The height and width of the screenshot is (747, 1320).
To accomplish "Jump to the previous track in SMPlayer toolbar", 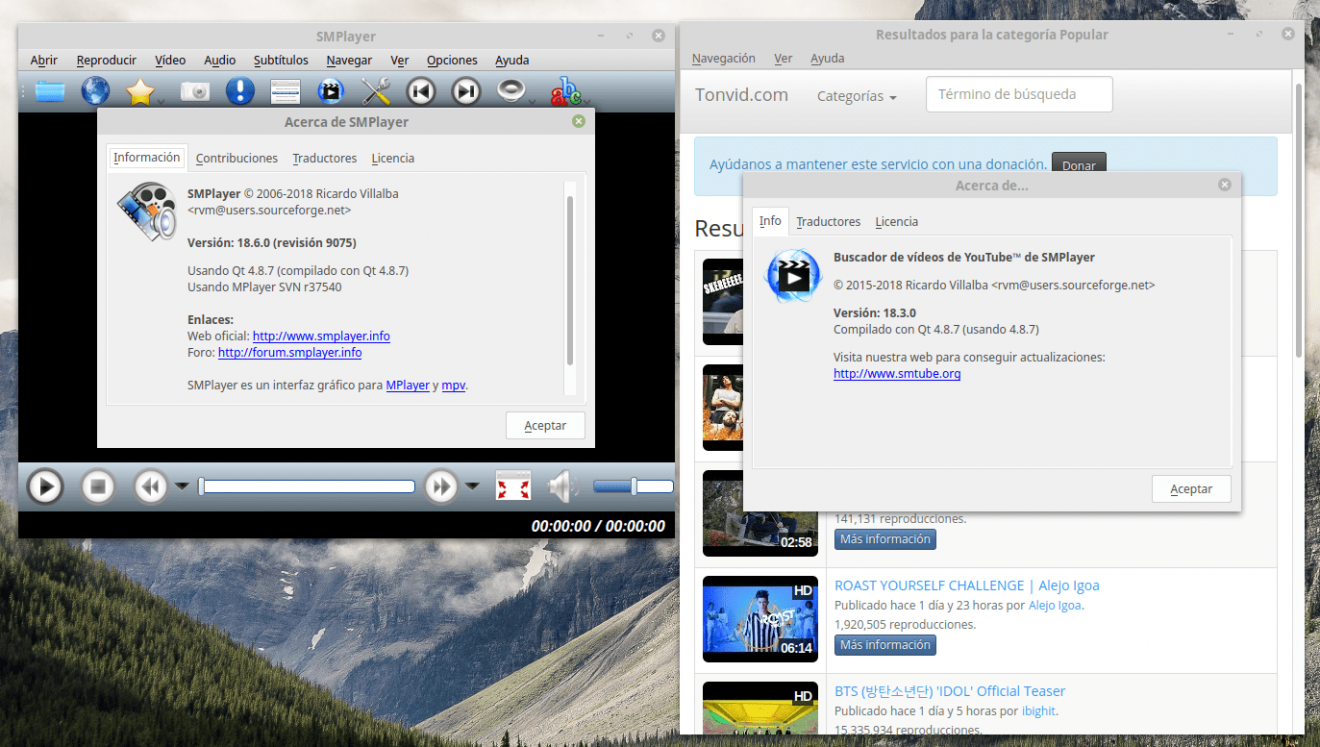I will point(421,92).
